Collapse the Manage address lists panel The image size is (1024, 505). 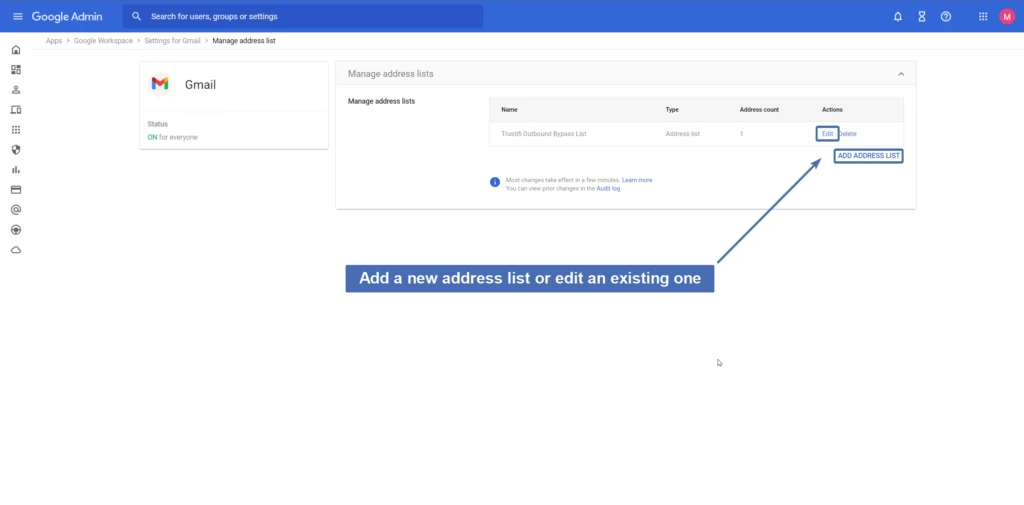[901, 74]
